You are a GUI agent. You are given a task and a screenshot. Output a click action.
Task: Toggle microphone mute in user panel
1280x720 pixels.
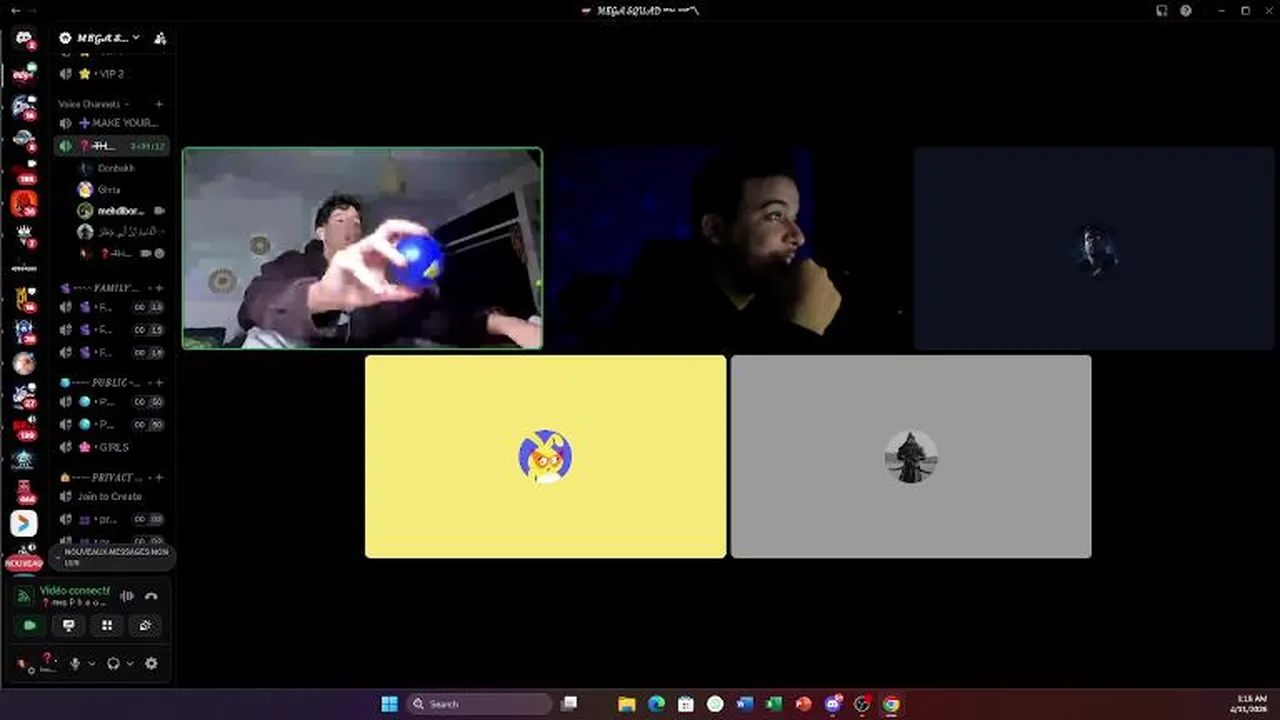74,663
